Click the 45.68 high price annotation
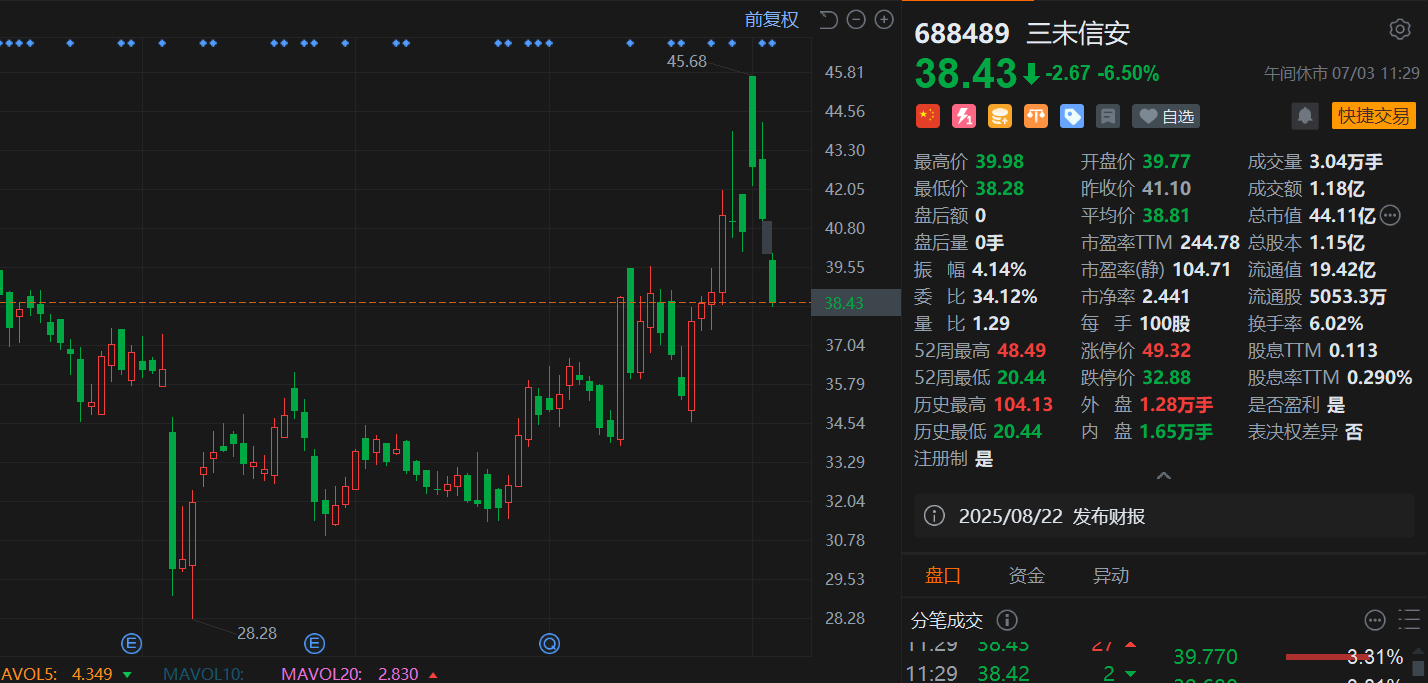 (x=687, y=61)
